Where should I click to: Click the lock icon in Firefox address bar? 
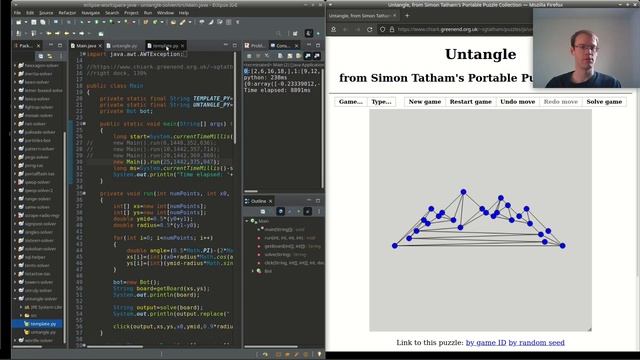click(x=392, y=29)
